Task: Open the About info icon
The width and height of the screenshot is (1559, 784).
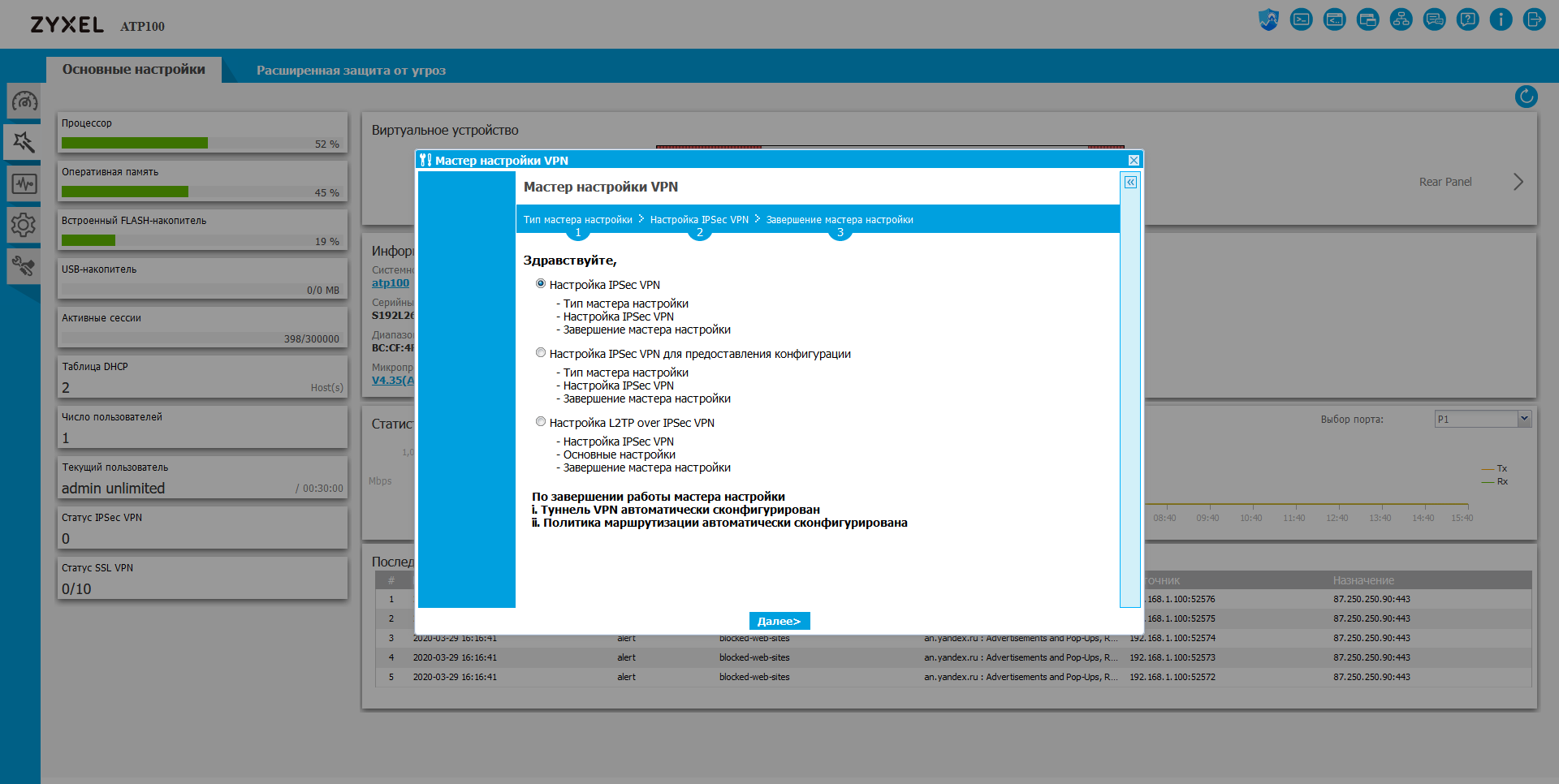Action: [1501, 19]
